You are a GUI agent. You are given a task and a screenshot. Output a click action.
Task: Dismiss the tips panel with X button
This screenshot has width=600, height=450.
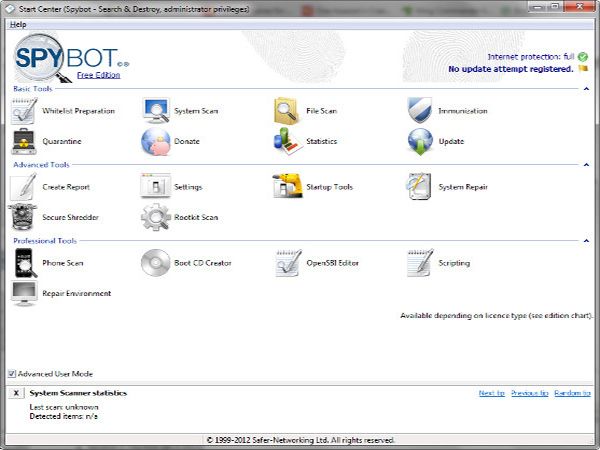16,393
